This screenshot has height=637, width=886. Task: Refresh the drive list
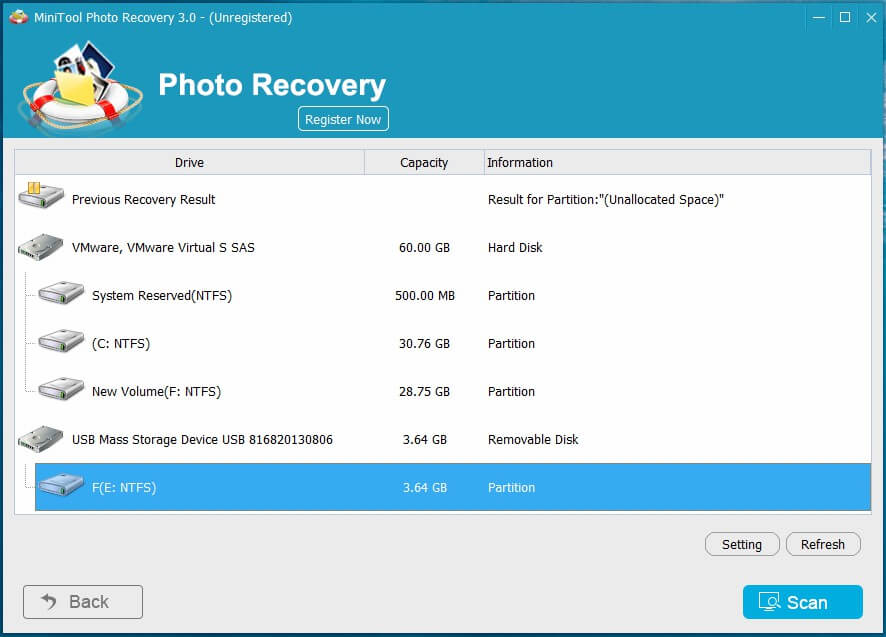pos(823,544)
